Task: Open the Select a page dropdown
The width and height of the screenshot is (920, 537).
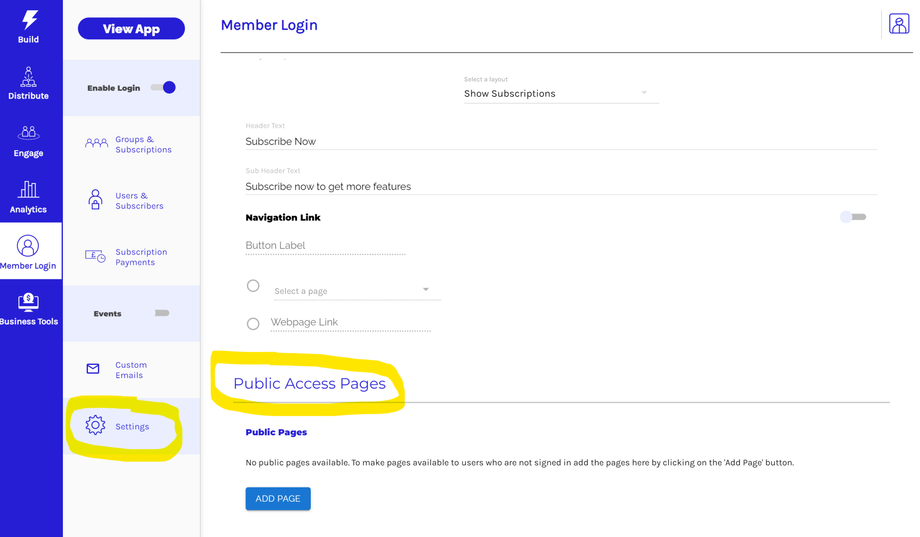Action: pyautogui.click(x=356, y=291)
